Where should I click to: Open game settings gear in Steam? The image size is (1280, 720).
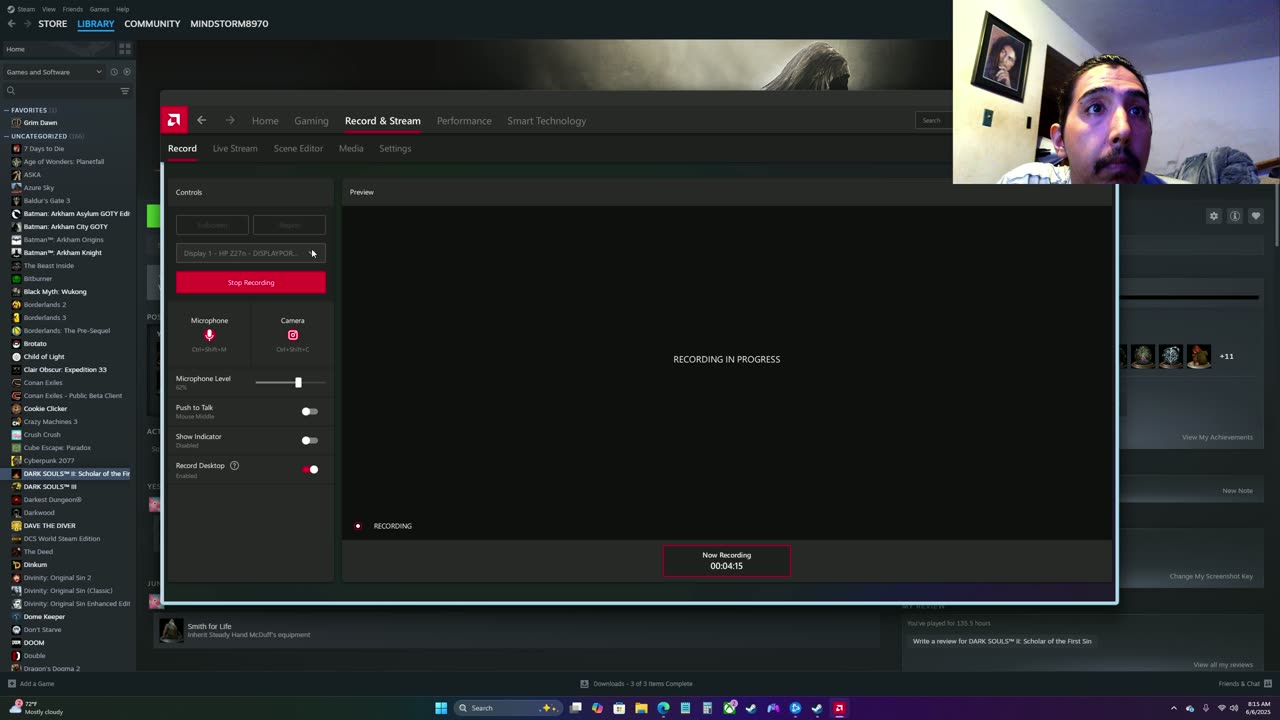[x=1214, y=216]
